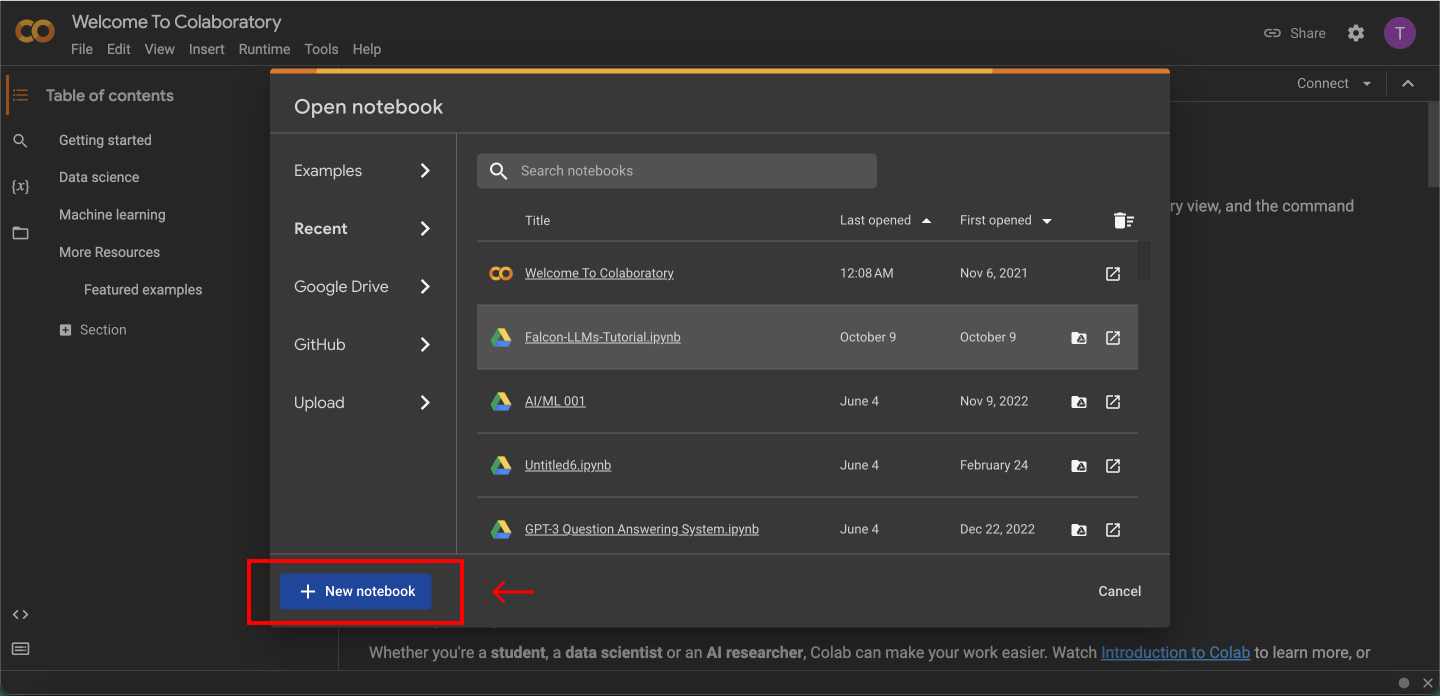1440x696 pixels.
Task: Open the Insert menu
Action: (207, 49)
